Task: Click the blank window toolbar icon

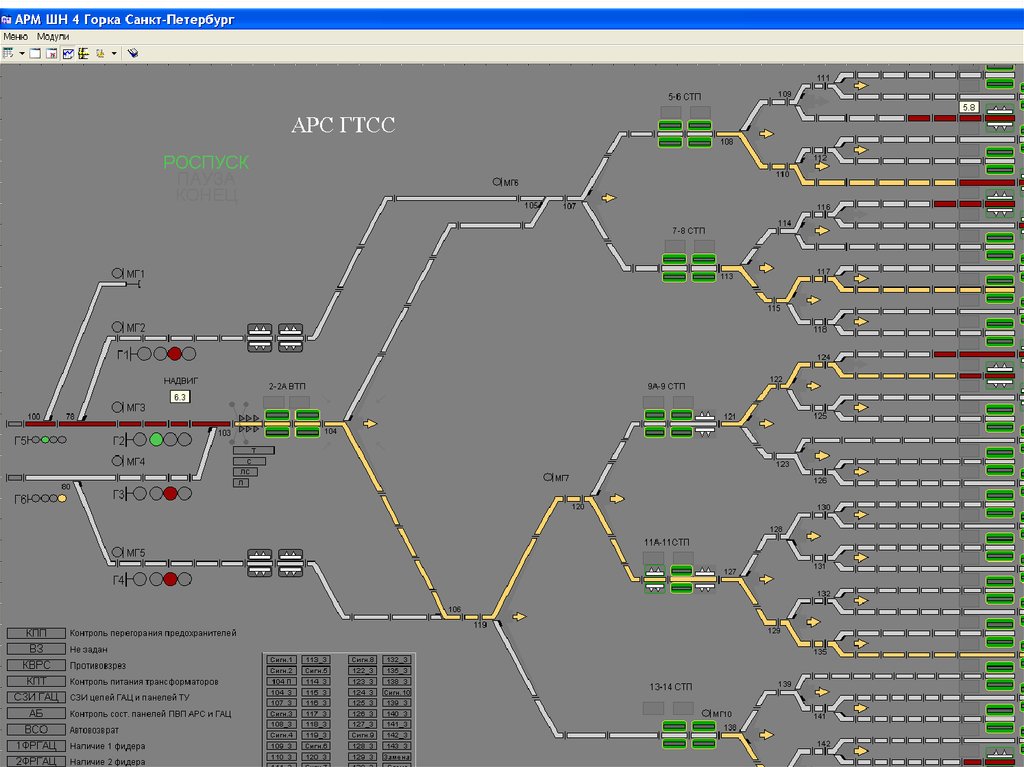Action: (x=36, y=53)
